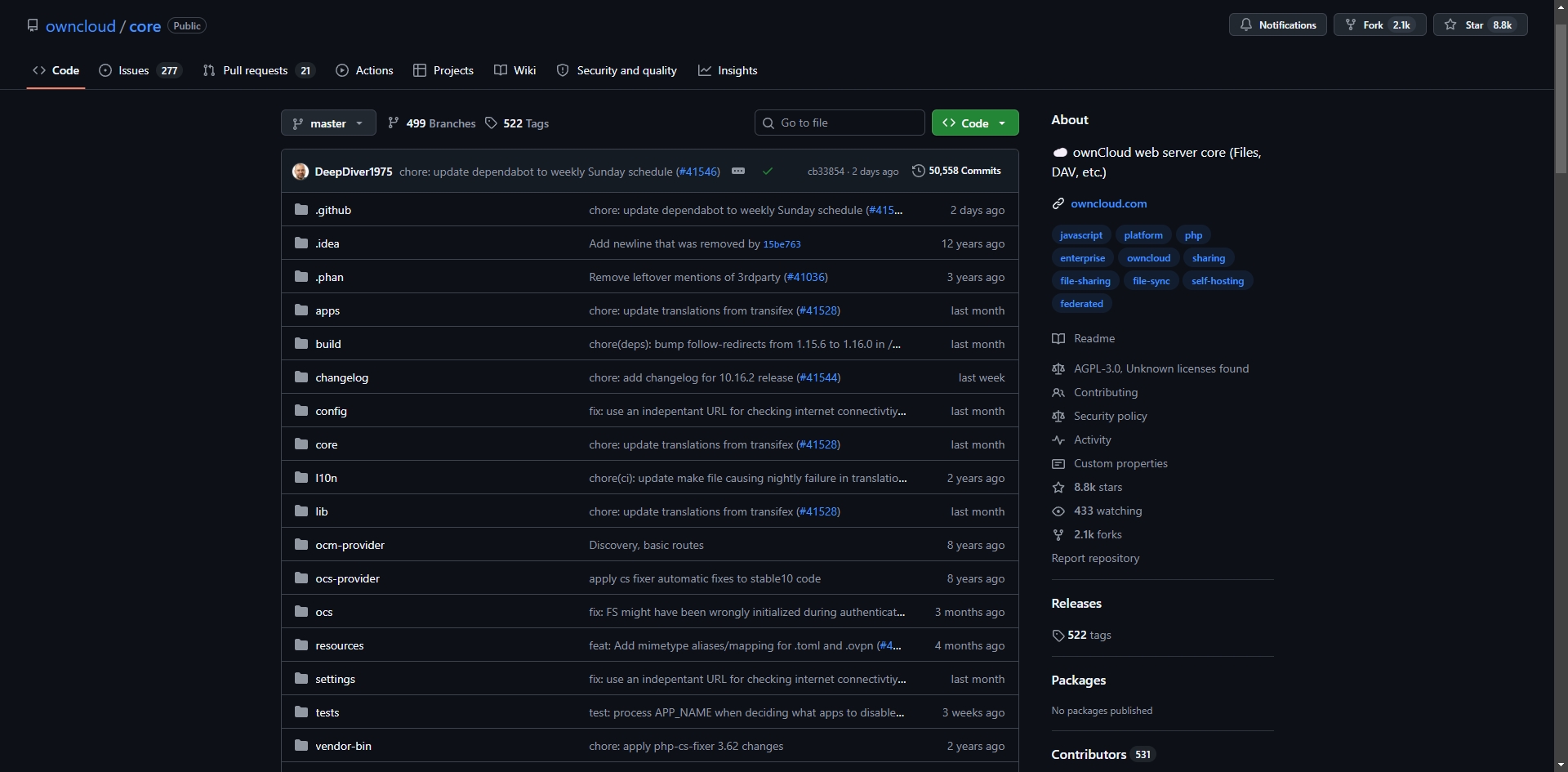Open the settings folder name

click(x=335, y=679)
